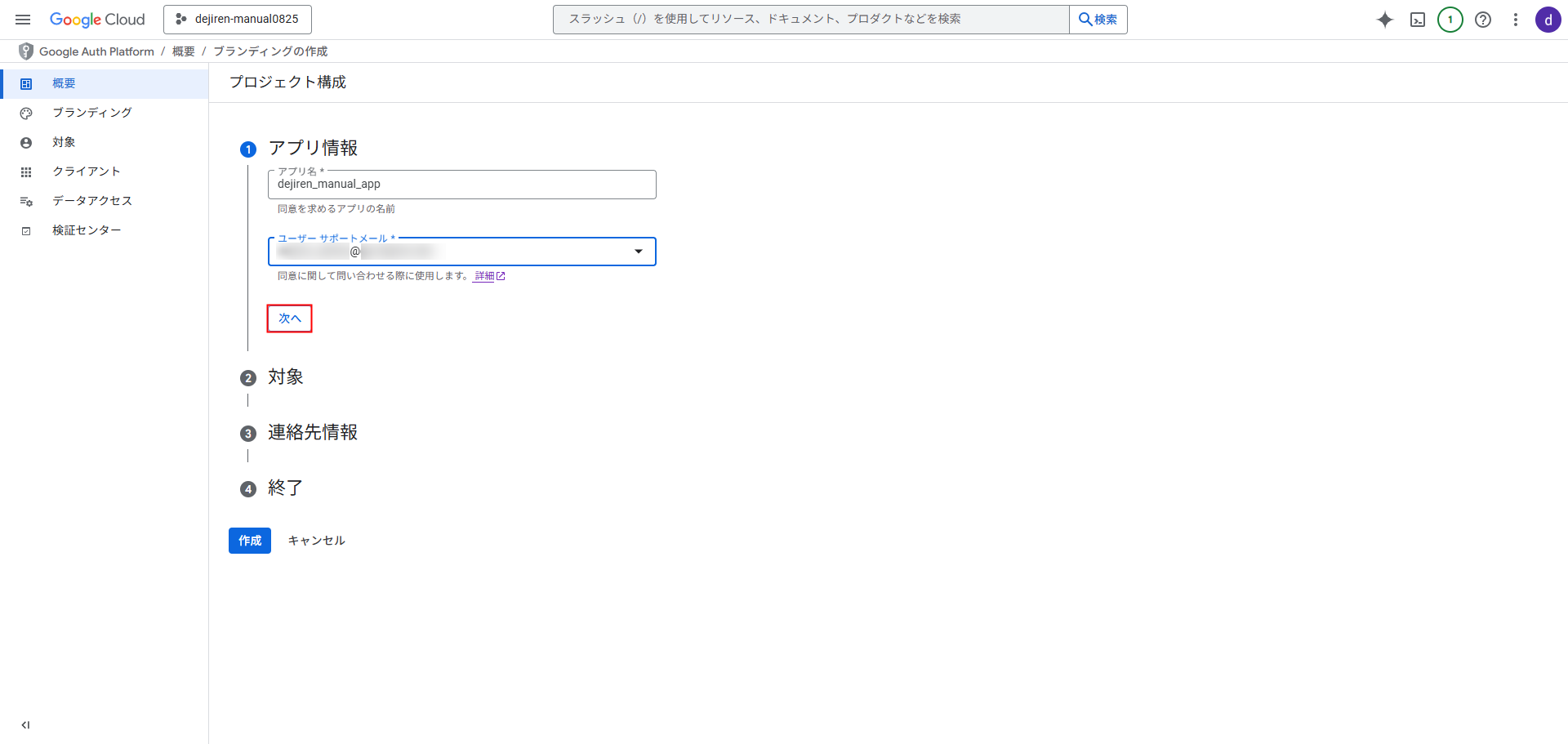
Task: Activate Cloud Shell terminal icon
Action: pyautogui.click(x=1417, y=20)
